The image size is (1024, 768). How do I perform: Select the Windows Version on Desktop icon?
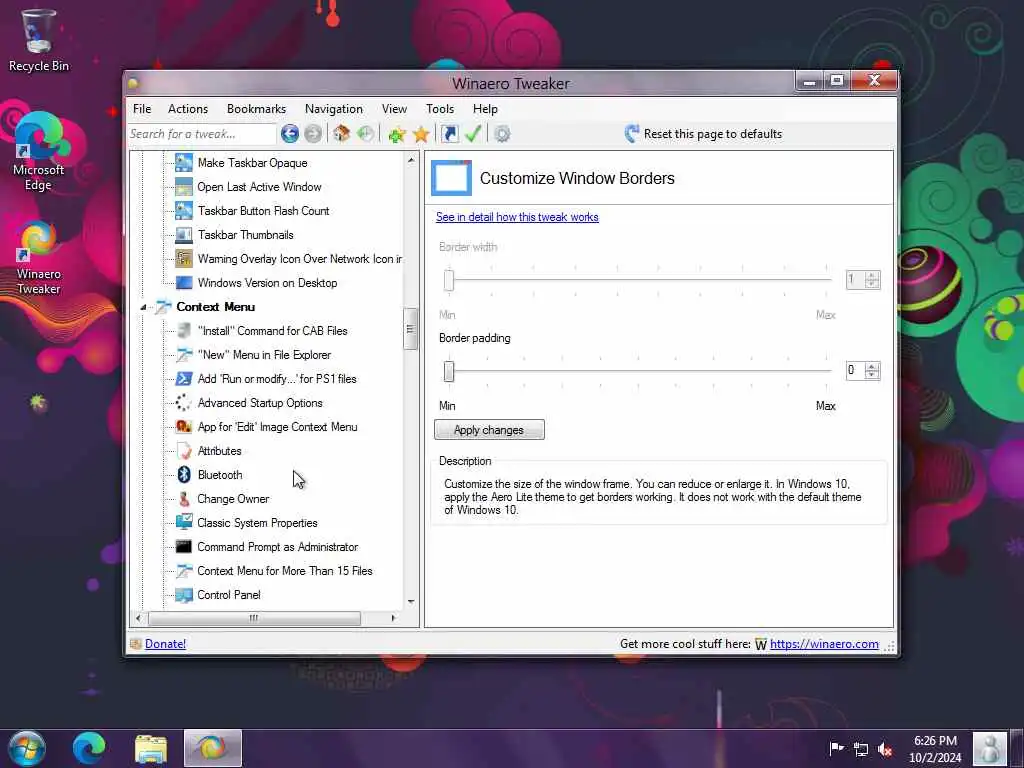(x=184, y=283)
